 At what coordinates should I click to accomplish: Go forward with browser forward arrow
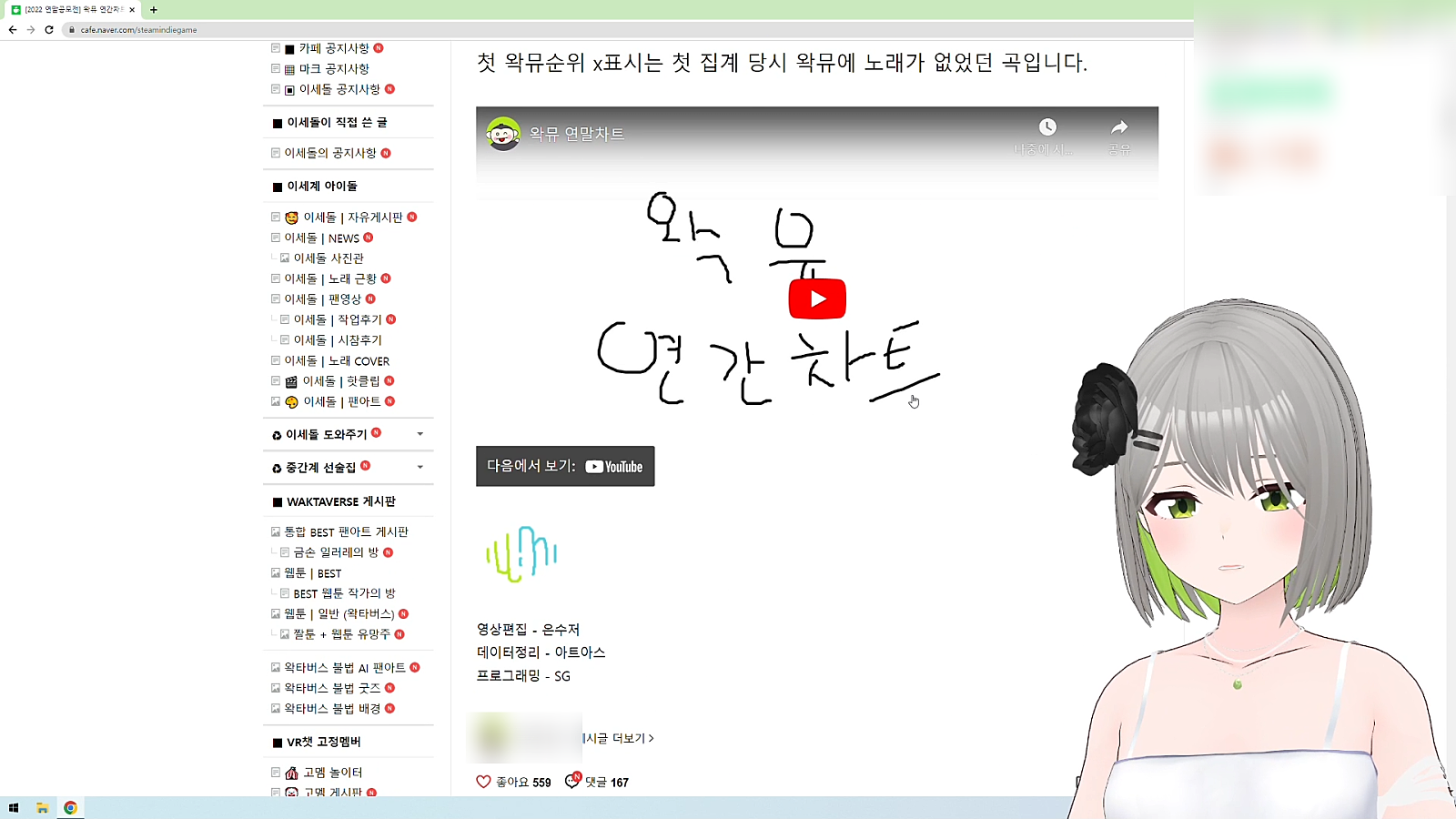31,30
